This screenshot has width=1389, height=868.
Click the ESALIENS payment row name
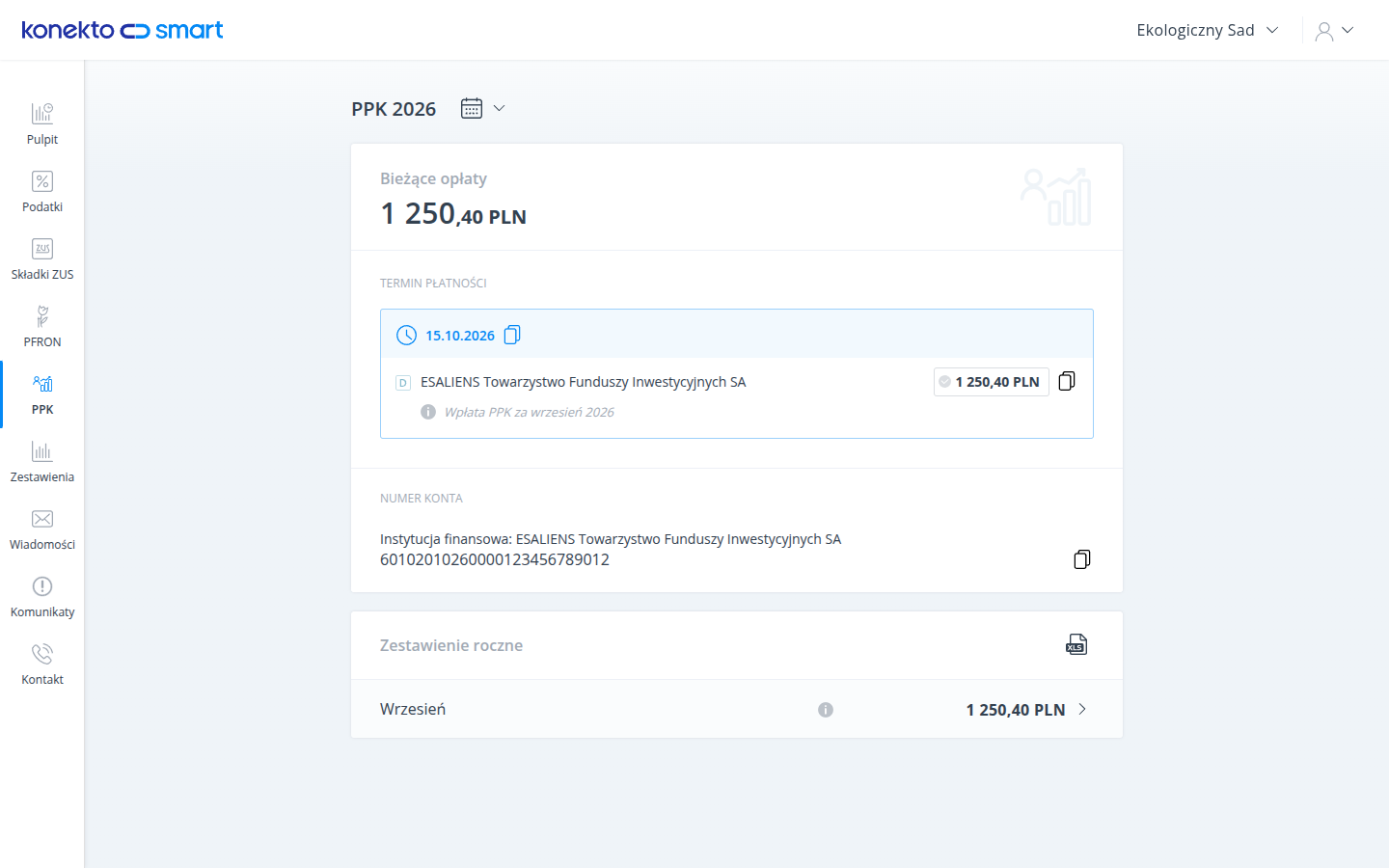tap(584, 382)
